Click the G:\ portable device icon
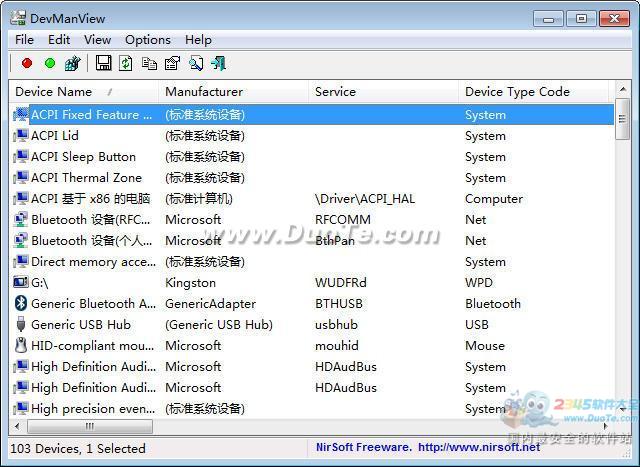The width and height of the screenshot is (640, 467). tap(21, 282)
